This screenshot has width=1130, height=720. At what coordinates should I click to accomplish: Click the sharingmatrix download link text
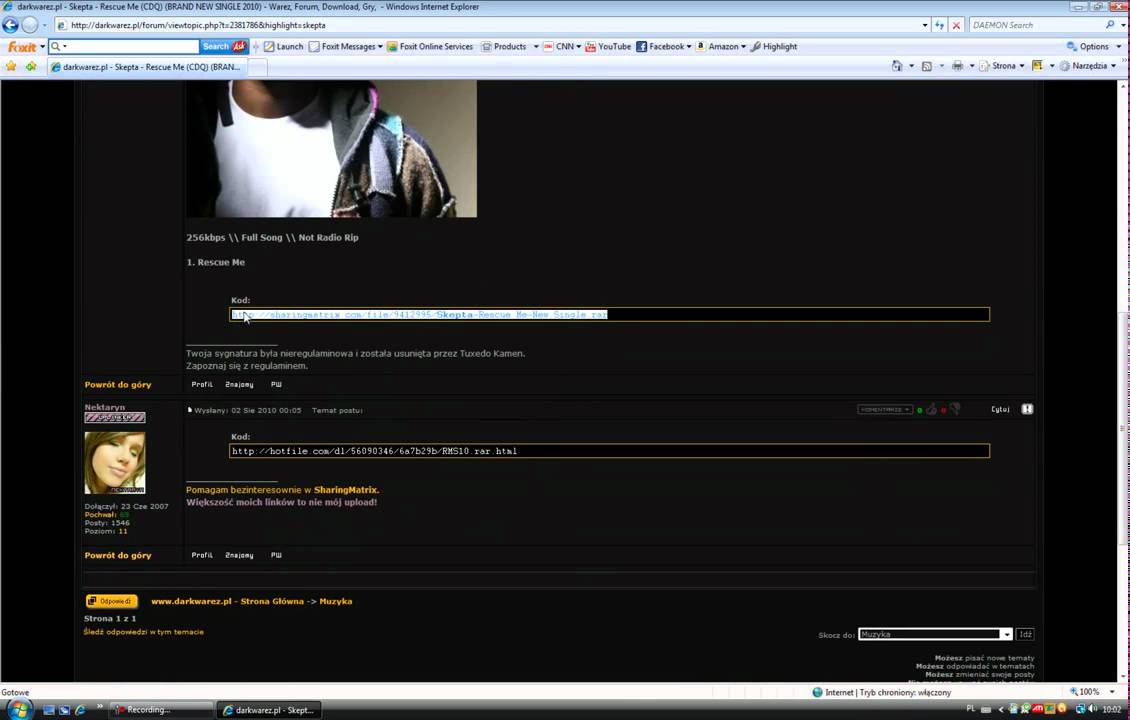[x=419, y=315]
